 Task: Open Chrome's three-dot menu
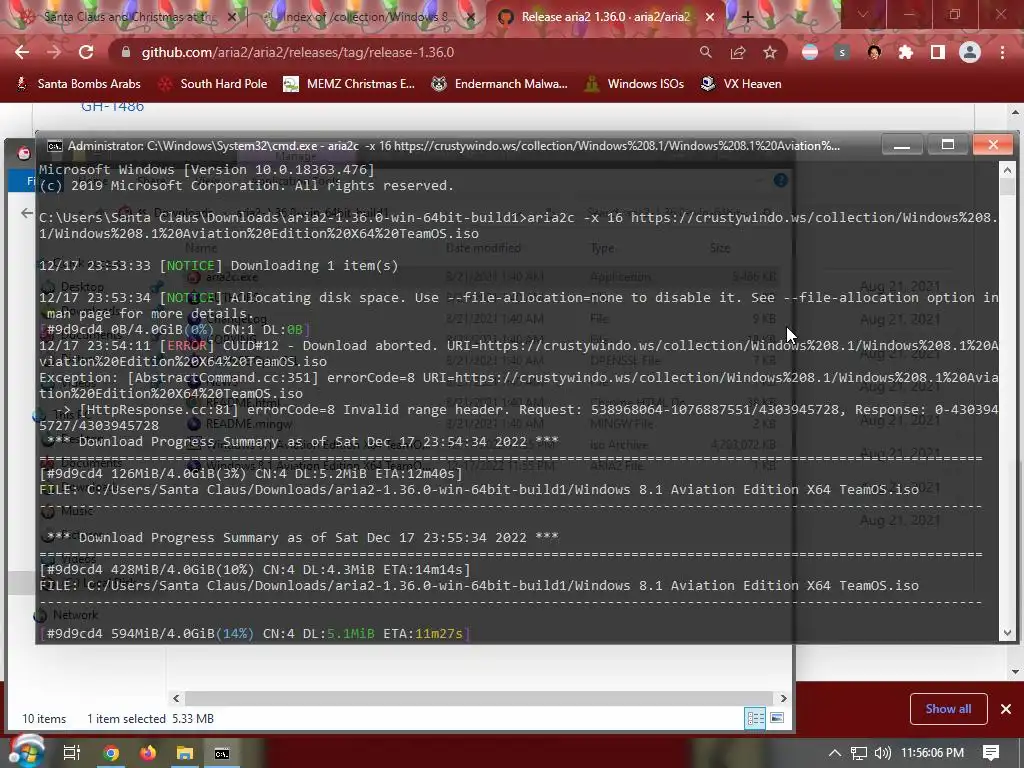[x=1002, y=52]
